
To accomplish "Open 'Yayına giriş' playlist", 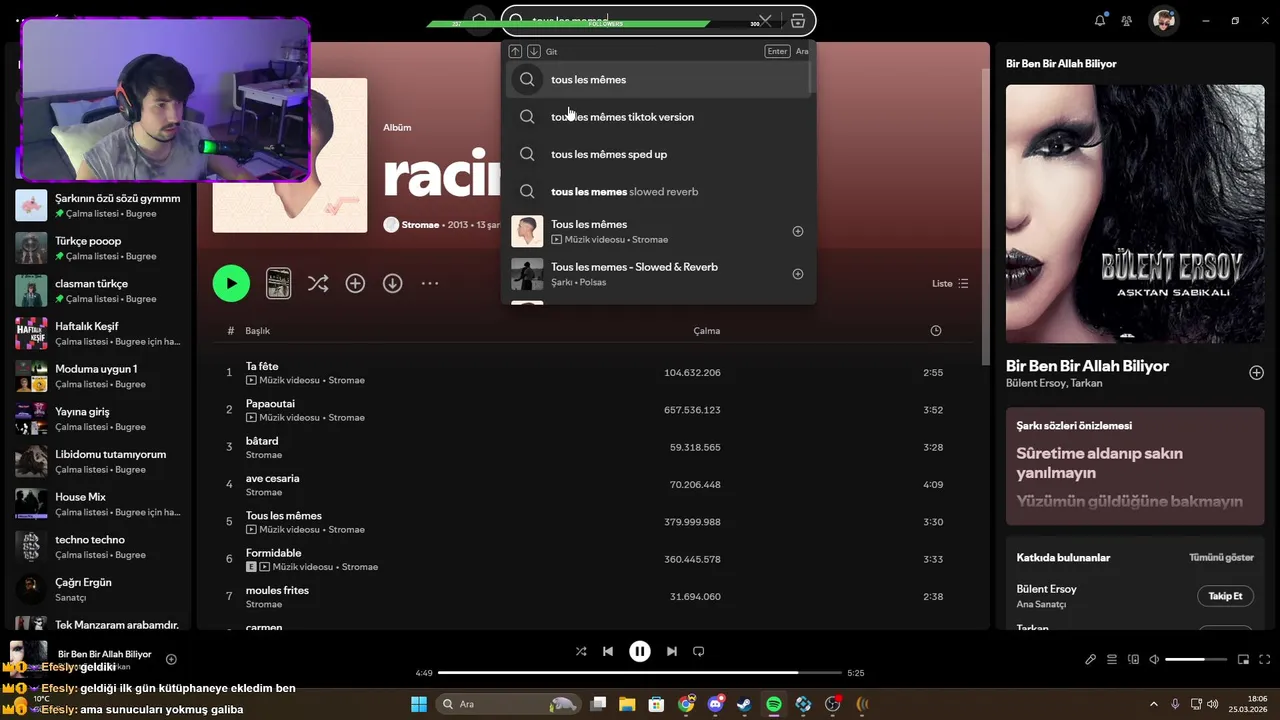I will point(100,419).
